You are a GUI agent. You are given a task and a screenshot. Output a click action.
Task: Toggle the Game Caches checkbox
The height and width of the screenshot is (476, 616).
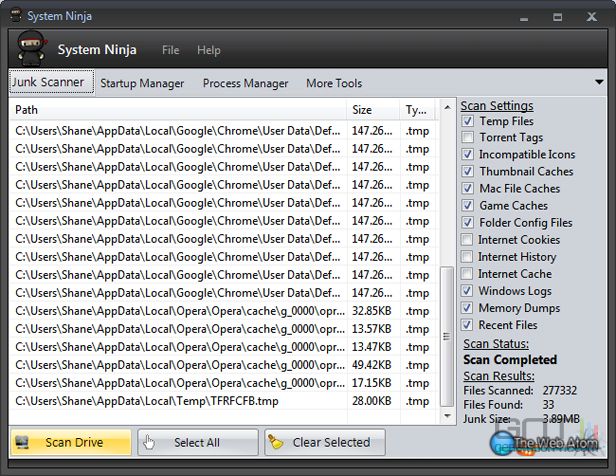pos(468,205)
